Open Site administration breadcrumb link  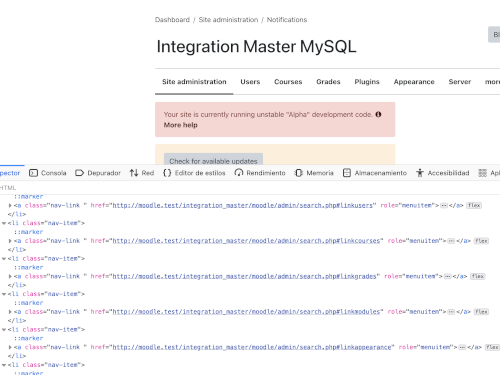click(228, 20)
